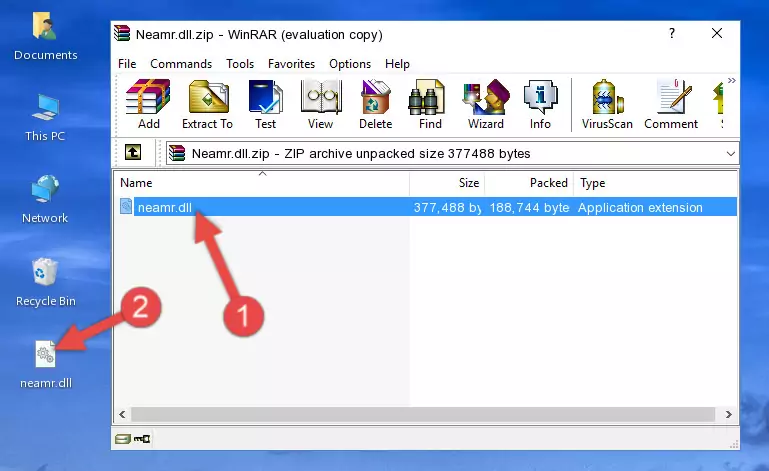Click the horizontal scrollbar left arrow
Viewport: 769px width, 471px height.
[x=123, y=415]
